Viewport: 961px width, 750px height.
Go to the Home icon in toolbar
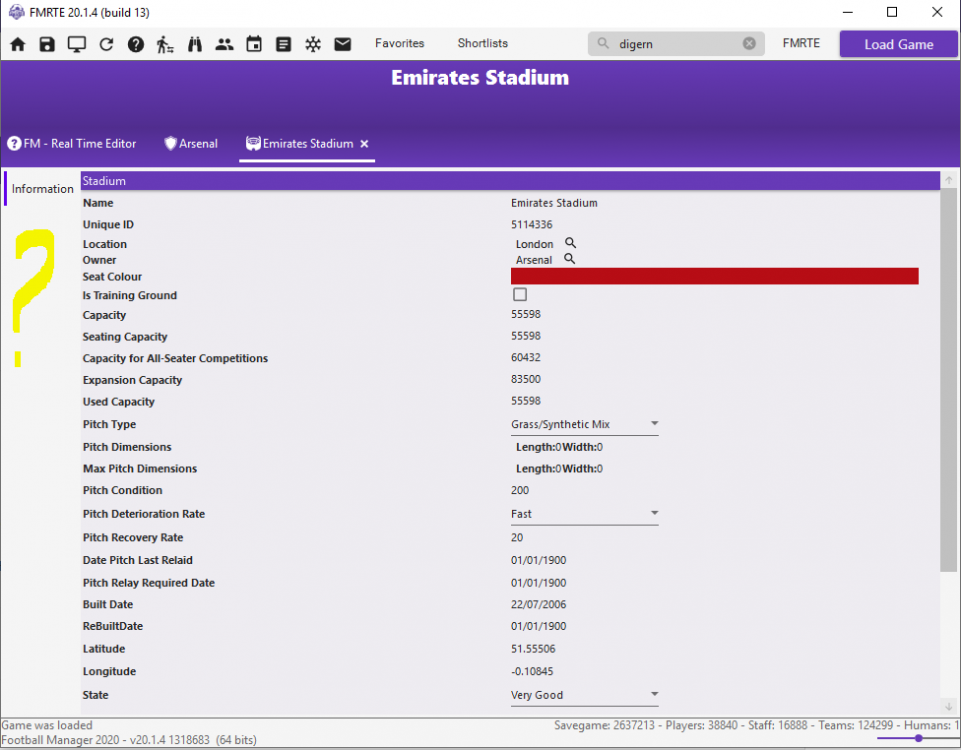18,44
